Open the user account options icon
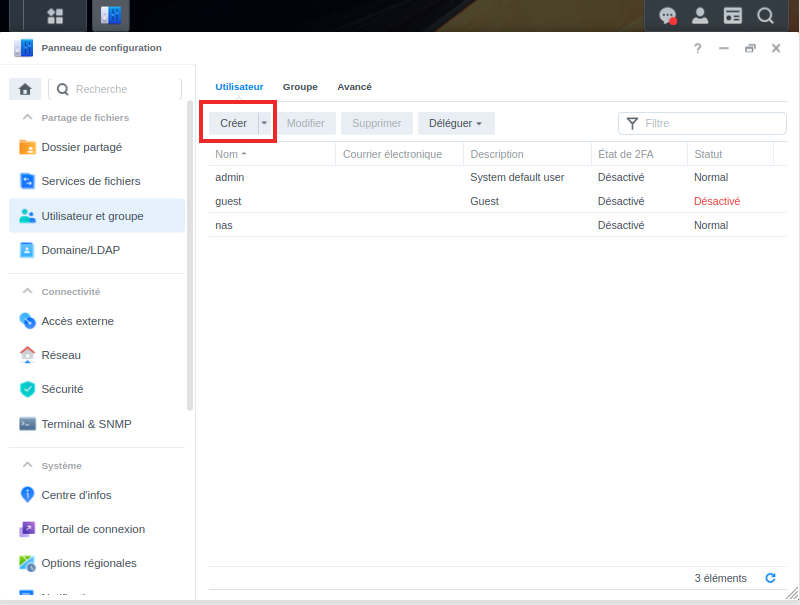Screen dimensions: 800x605 [x=700, y=16]
